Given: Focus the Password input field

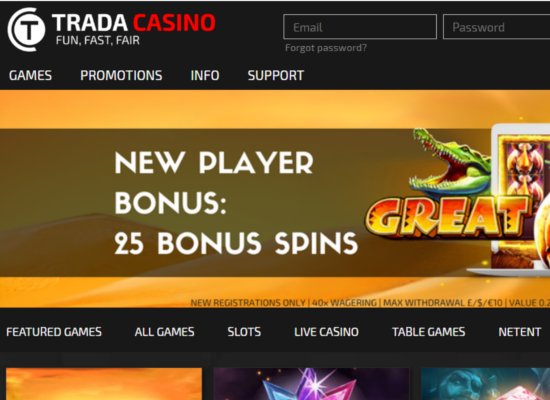Looking at the screenshot, I should click(496, 27).
